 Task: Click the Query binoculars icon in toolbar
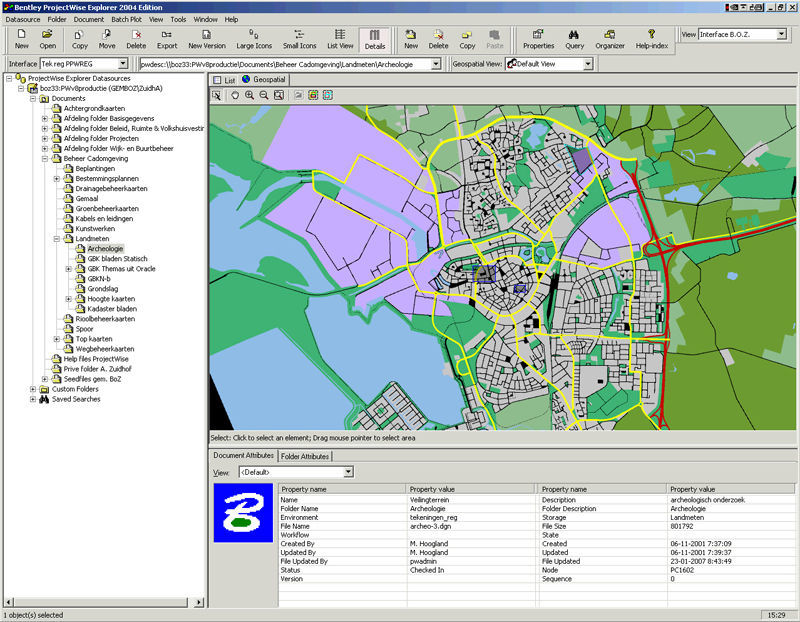pyautogui.click(x=574, y=38)
